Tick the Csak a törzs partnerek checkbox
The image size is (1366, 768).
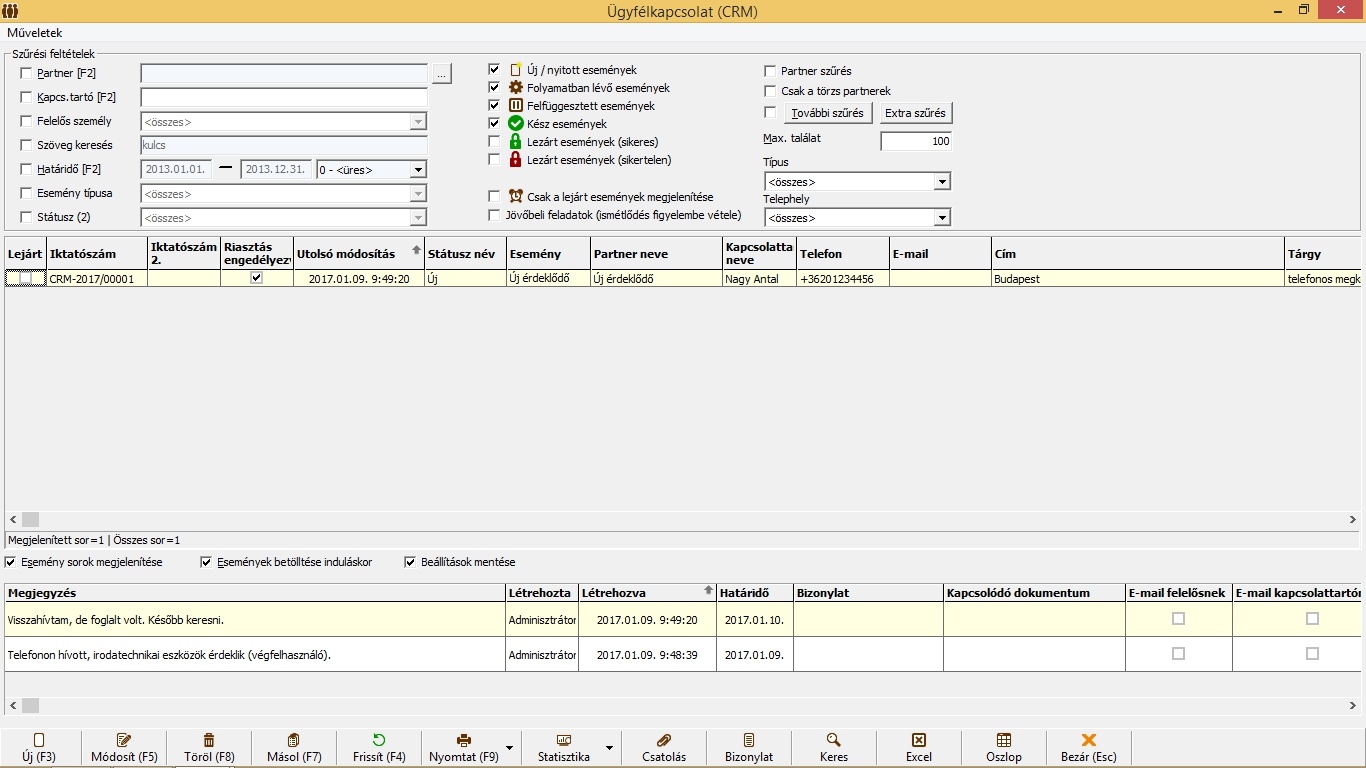770,91
